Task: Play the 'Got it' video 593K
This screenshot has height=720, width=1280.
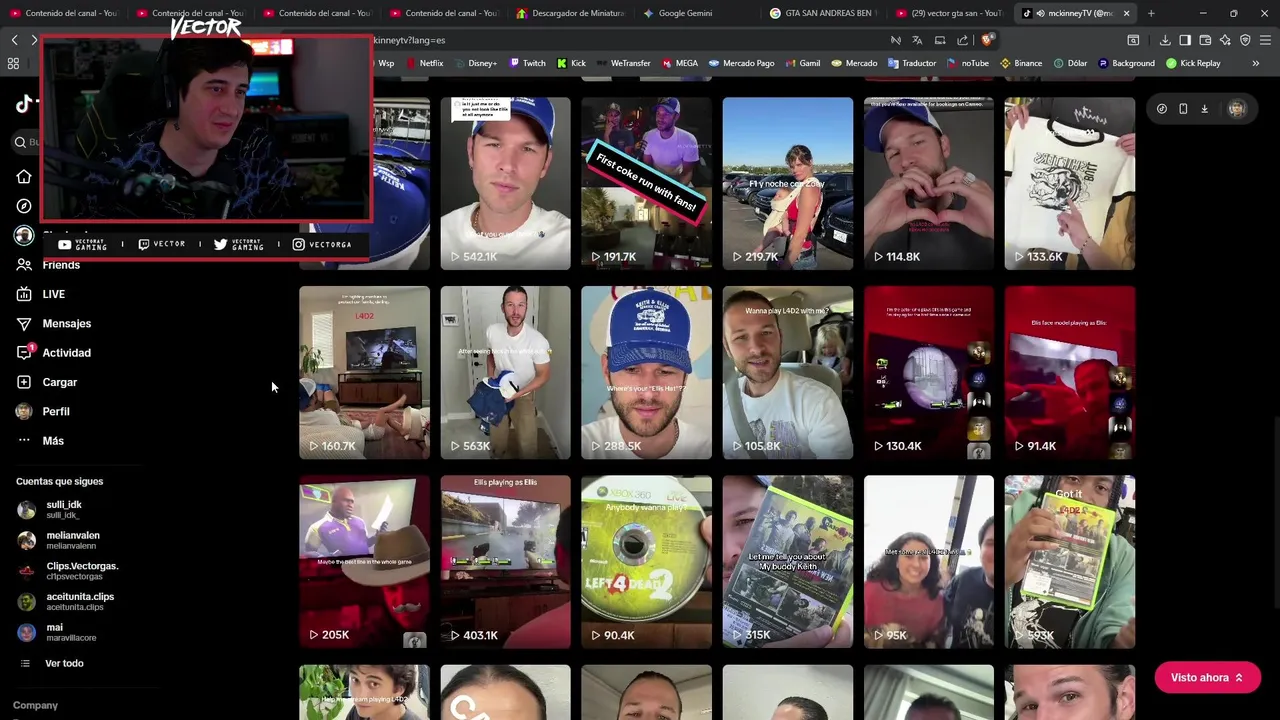Action: [1070, 562]
